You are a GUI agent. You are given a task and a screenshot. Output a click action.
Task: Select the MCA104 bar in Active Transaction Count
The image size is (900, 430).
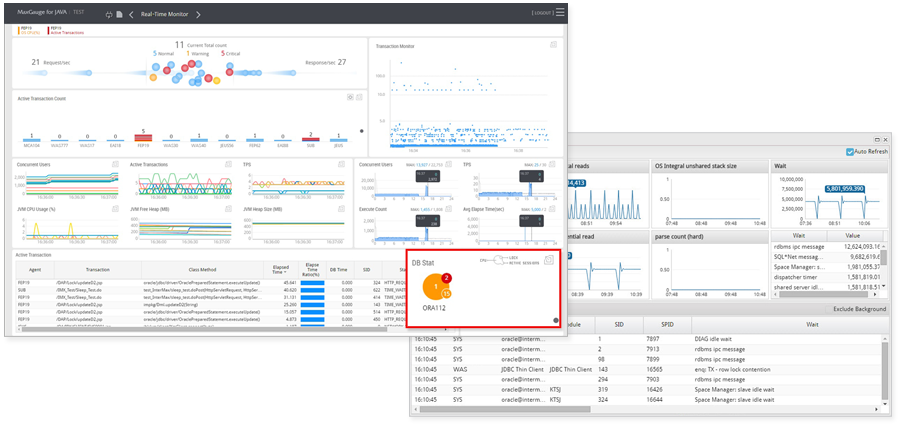click(32, 140)
